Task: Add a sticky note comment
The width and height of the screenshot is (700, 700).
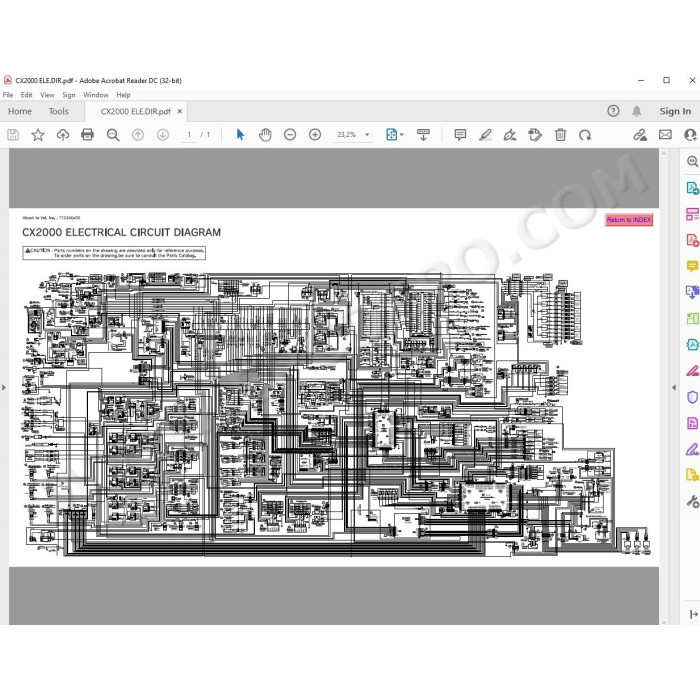Action: (x=460, y=134)
